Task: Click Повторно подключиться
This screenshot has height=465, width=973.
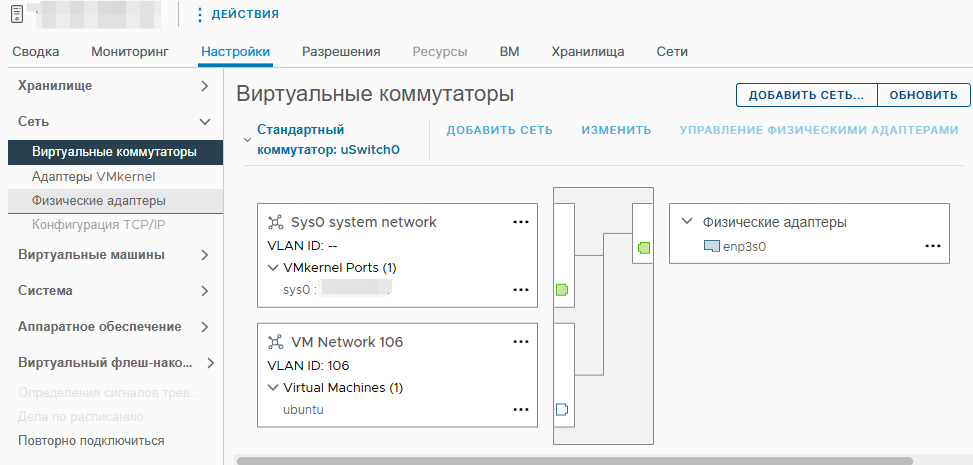Action: click(x=91, y=441)
